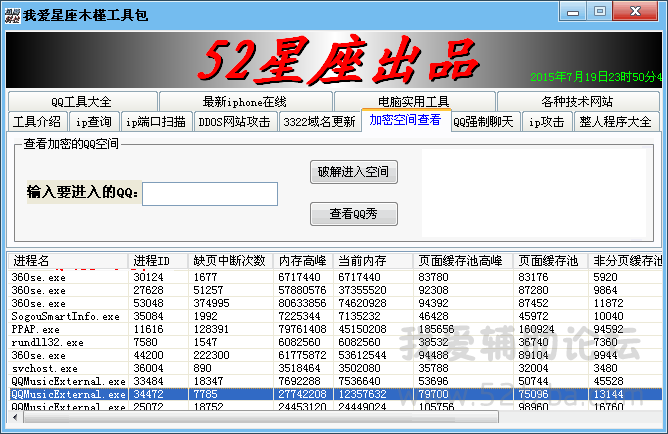Screen dimensions: 668x434
Task: Click the 当前内存 column header
Action: 373,261
